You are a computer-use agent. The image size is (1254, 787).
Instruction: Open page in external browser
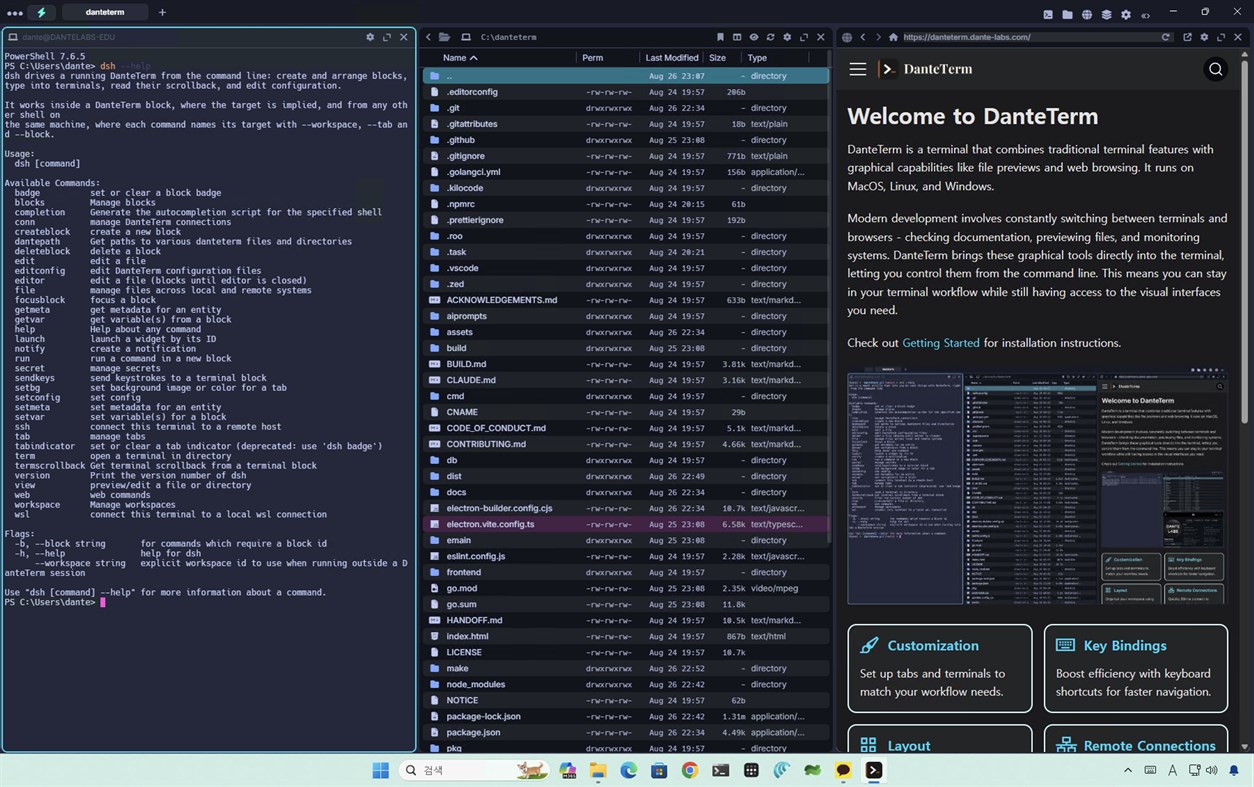click(1187, 37)
